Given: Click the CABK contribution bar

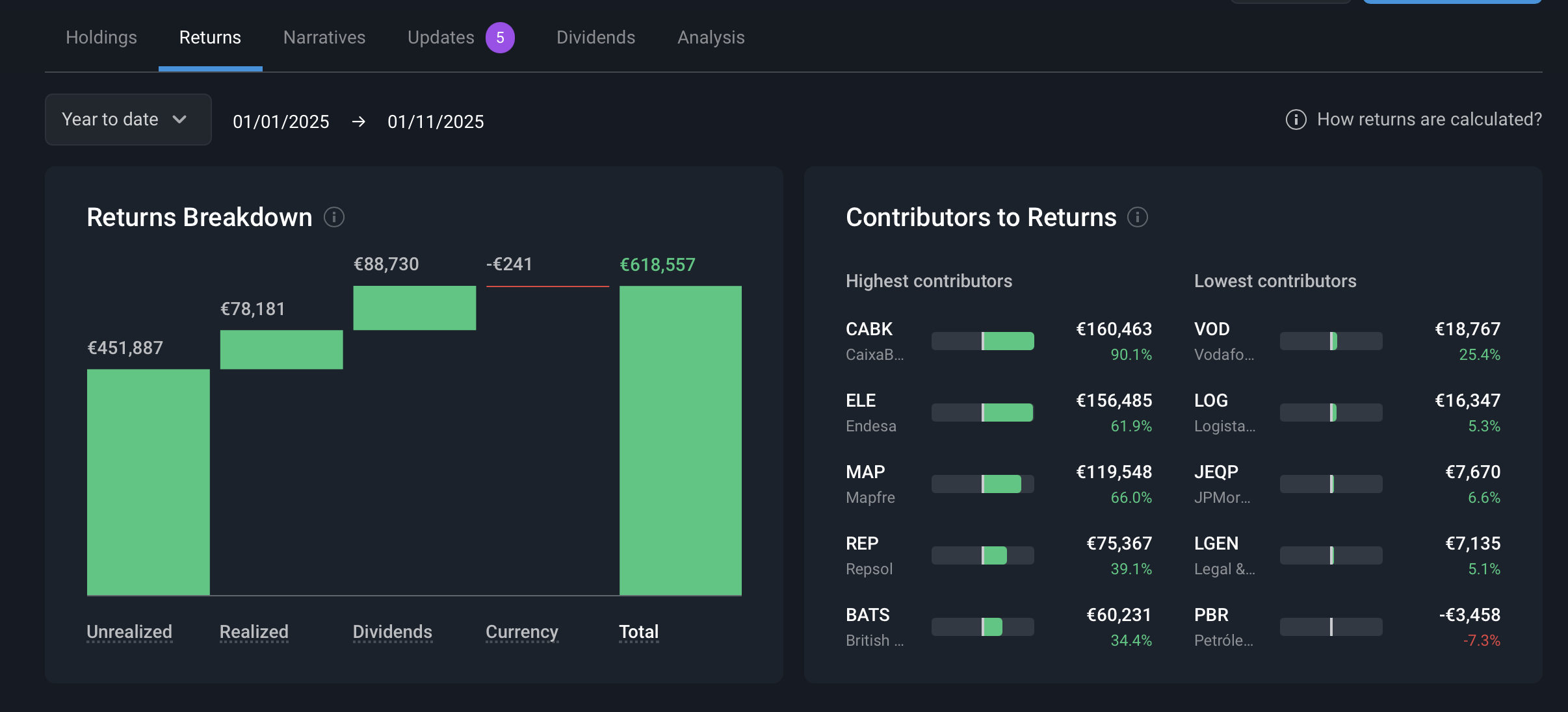Looking at the screenshot, I should pos(982,341).
